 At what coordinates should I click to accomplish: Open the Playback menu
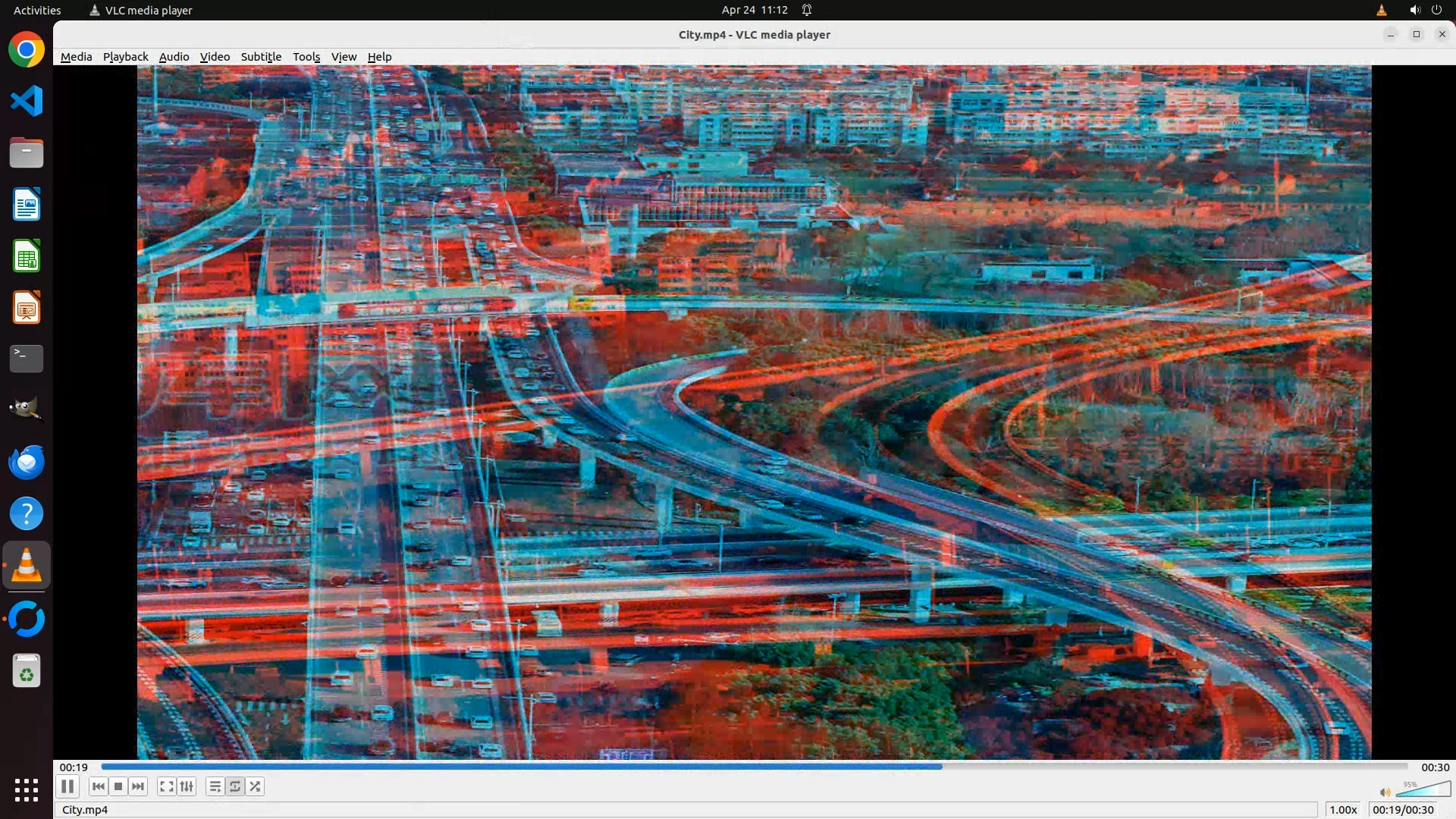pos(125,57)
